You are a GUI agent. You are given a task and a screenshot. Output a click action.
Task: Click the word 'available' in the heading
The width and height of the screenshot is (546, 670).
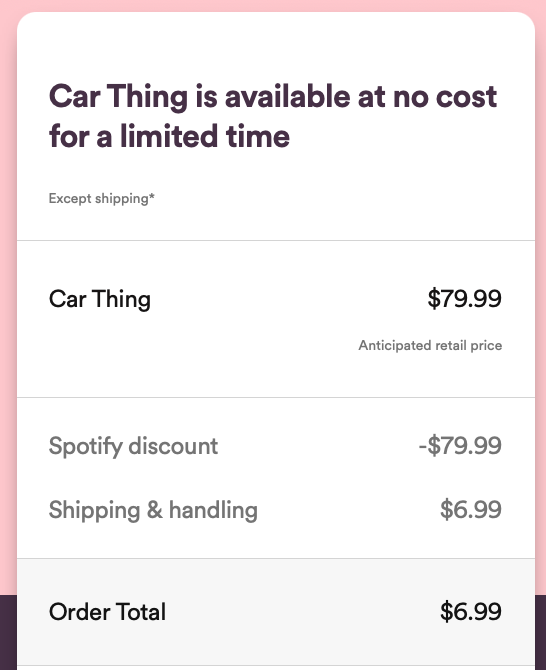point(288,96)
